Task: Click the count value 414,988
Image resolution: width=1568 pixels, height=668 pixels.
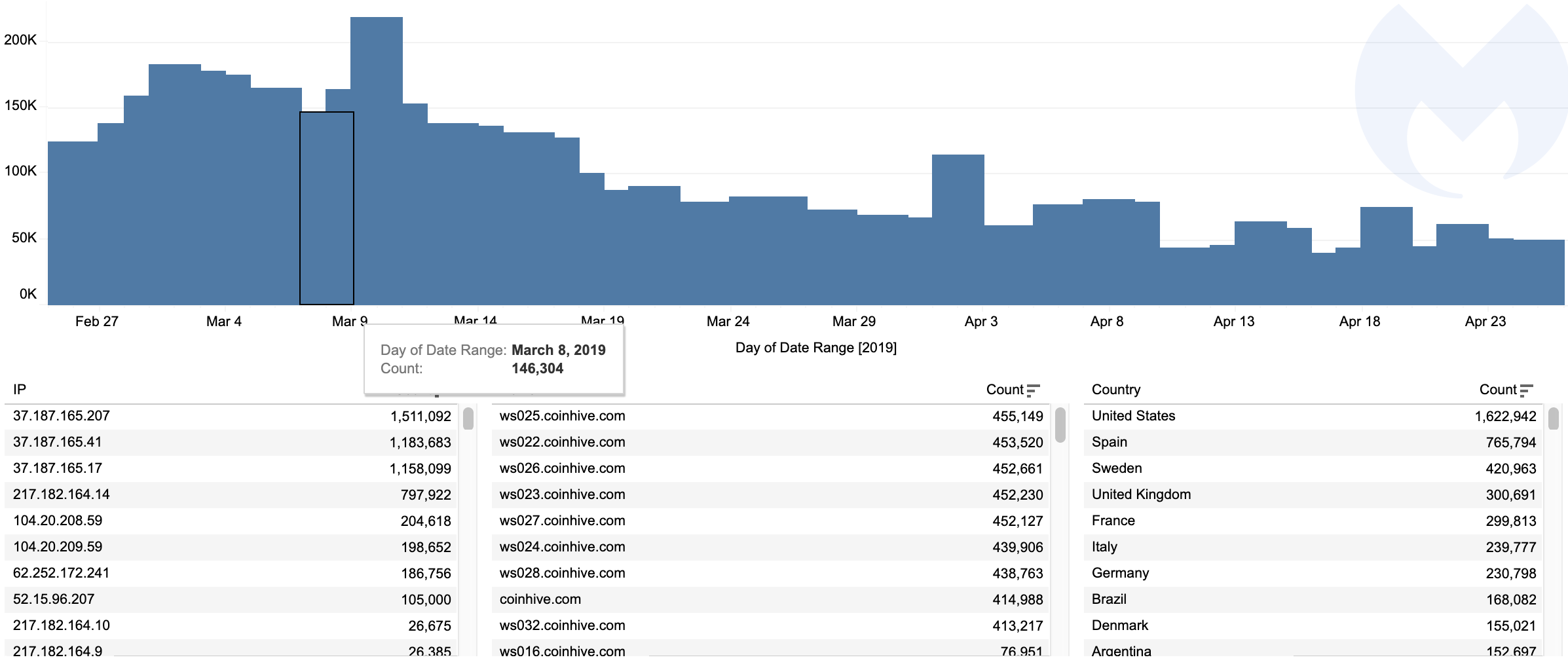Action: pyautogui.click(x=1018, y=600)
